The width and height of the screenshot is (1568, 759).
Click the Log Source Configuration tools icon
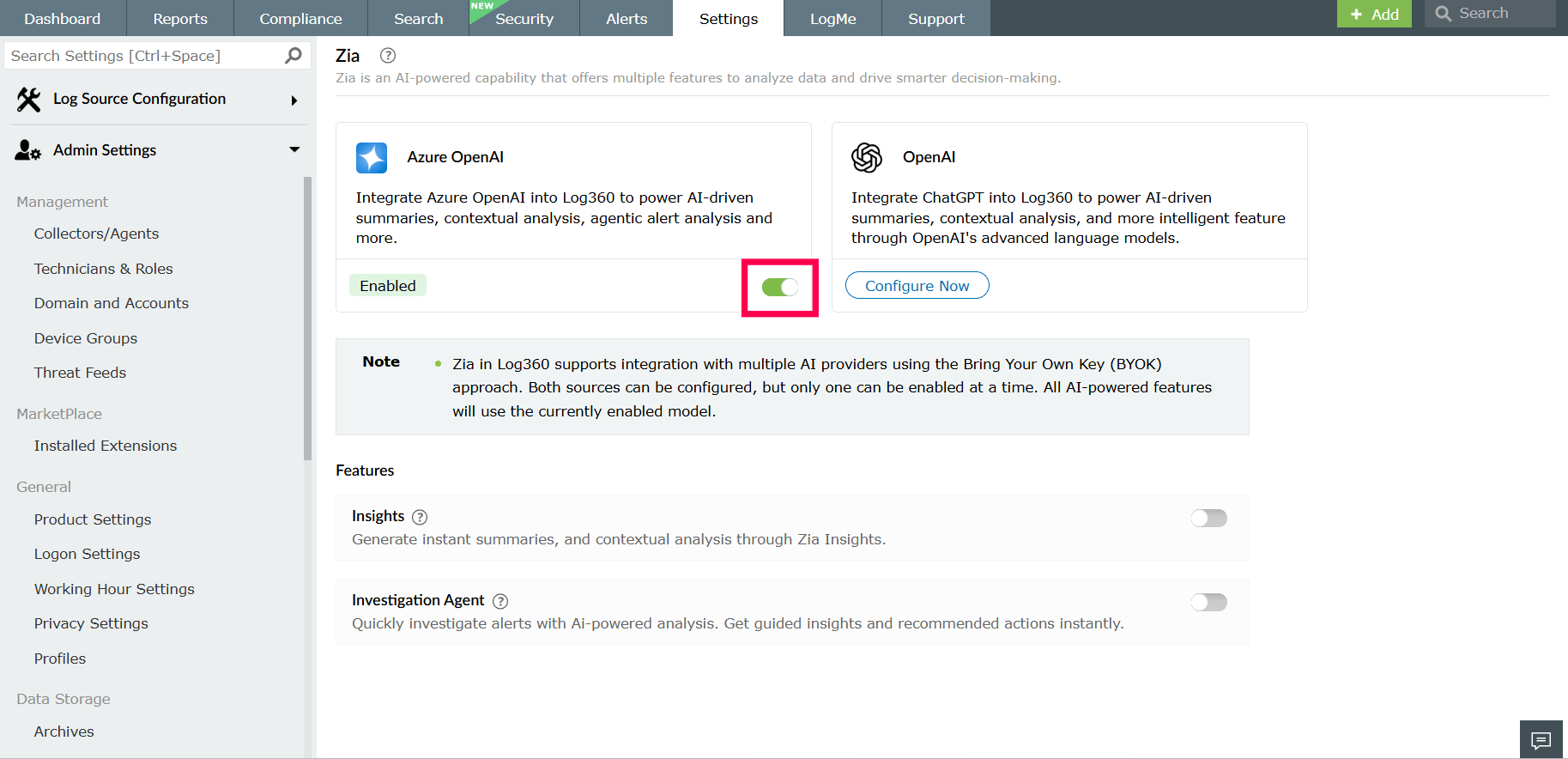[28, 100]
